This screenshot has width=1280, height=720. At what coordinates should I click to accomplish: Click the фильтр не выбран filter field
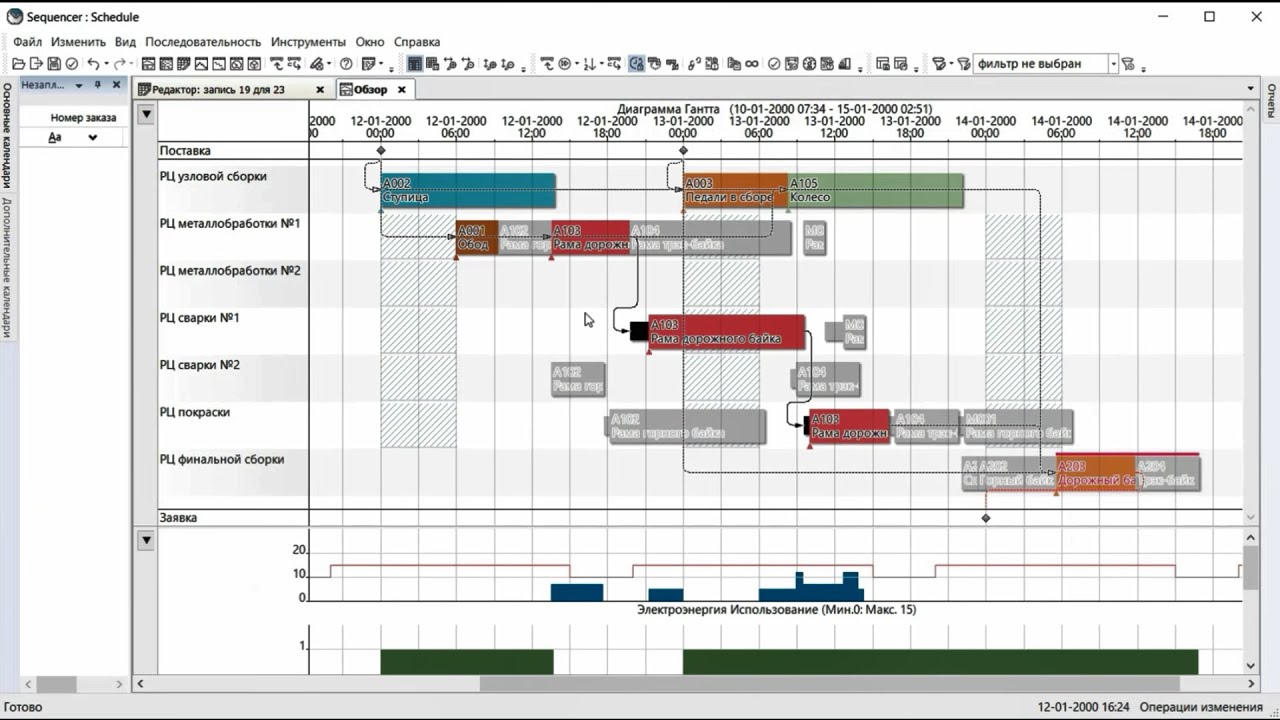tap(1040, 64)
